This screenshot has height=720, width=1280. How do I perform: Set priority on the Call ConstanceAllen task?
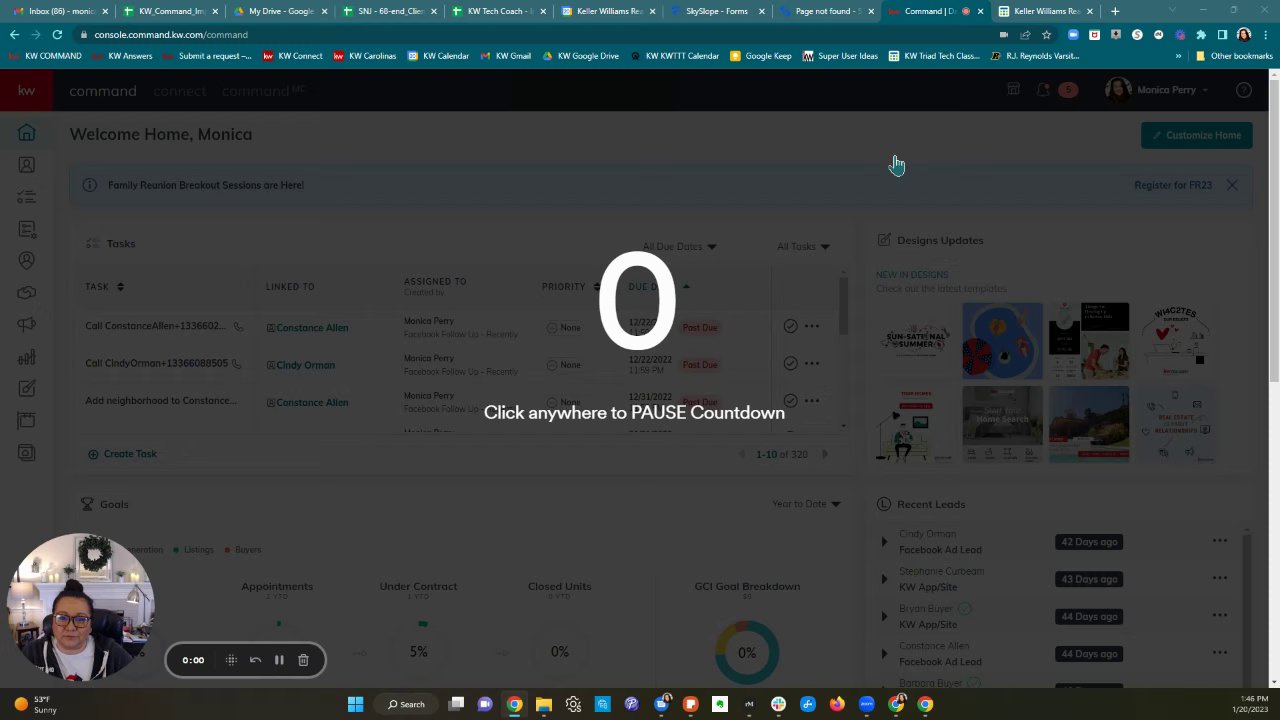click(564, 327)
